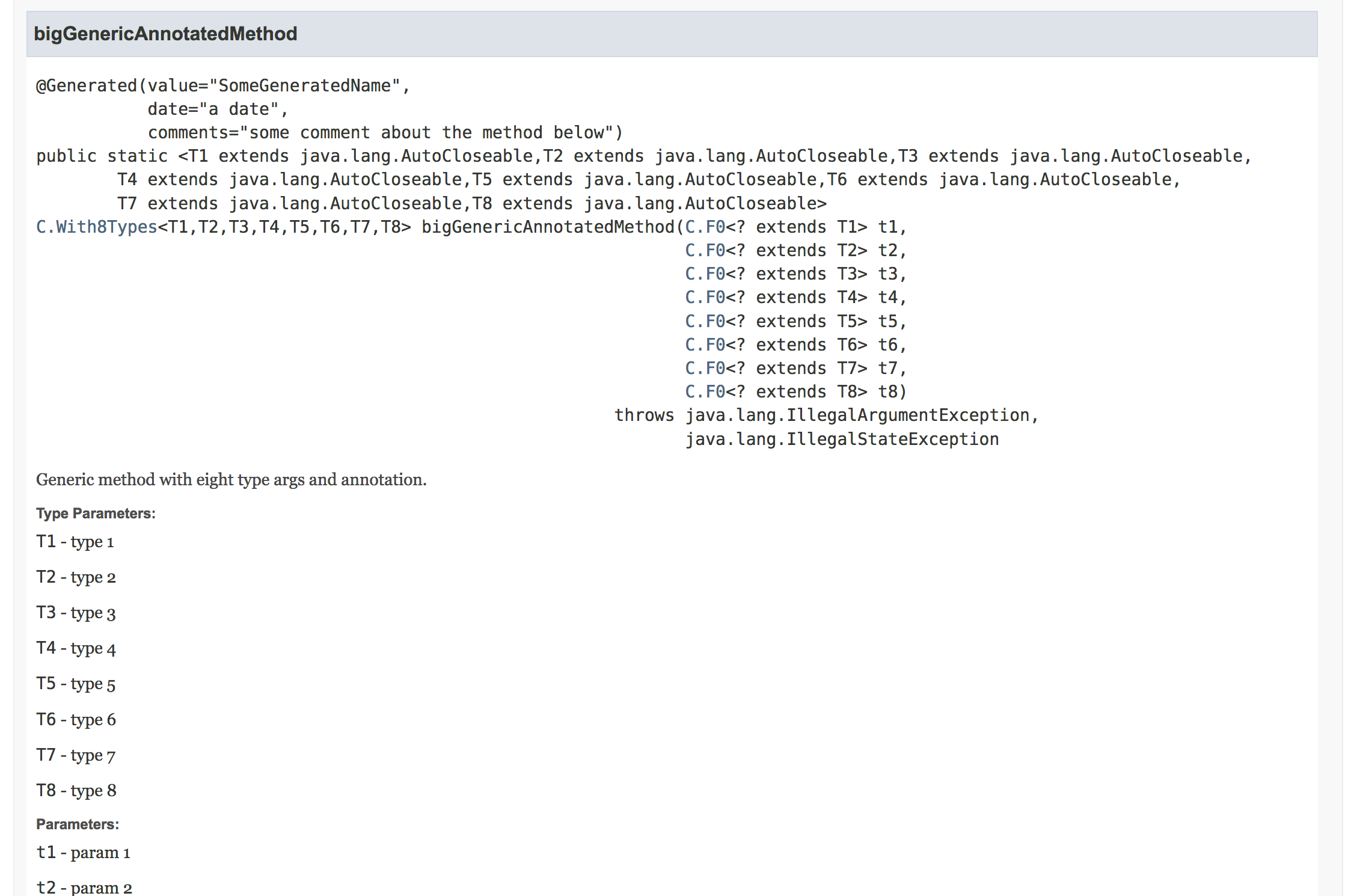The image size is (1360, 896).
Task: Click the @Generated annotation text
Action: [86, 85]
